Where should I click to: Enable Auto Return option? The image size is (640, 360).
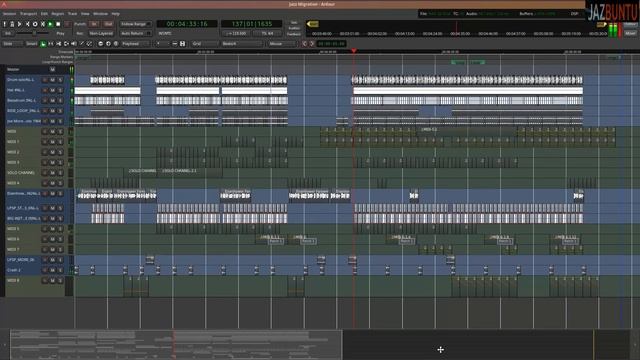(x=136, y=33)
